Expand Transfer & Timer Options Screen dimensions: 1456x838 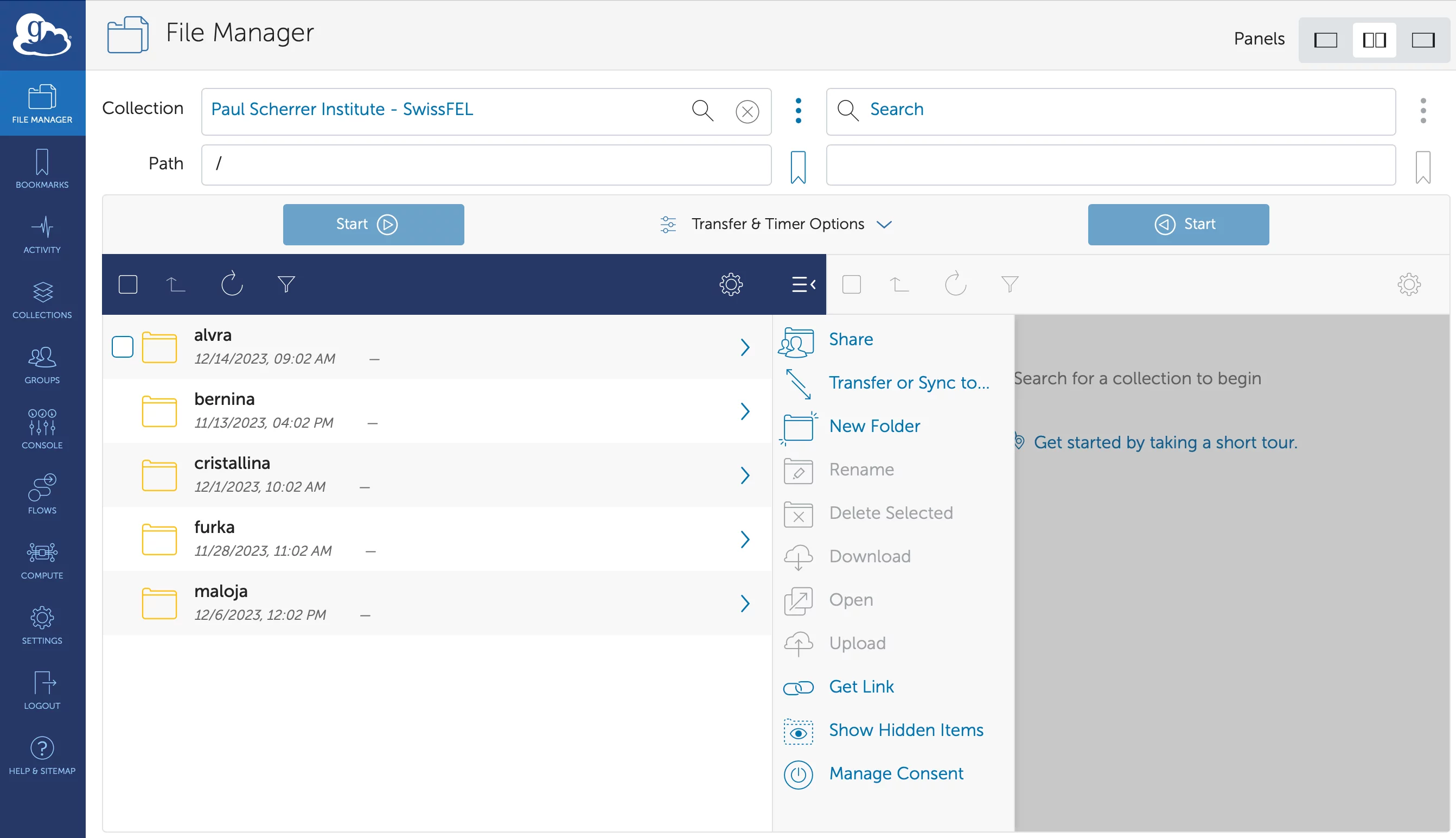click(778, 225)
